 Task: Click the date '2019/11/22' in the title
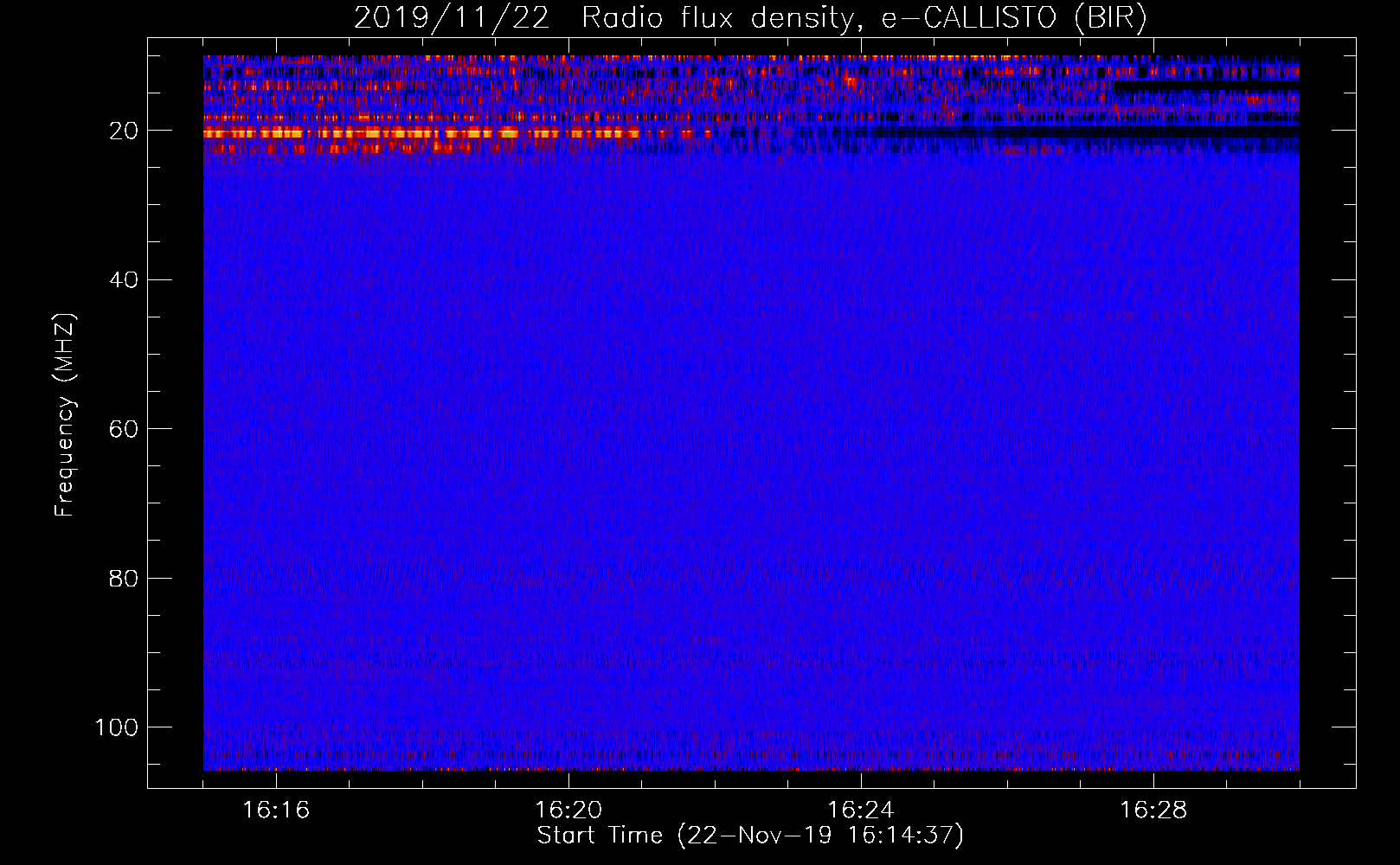click(452, 17)
